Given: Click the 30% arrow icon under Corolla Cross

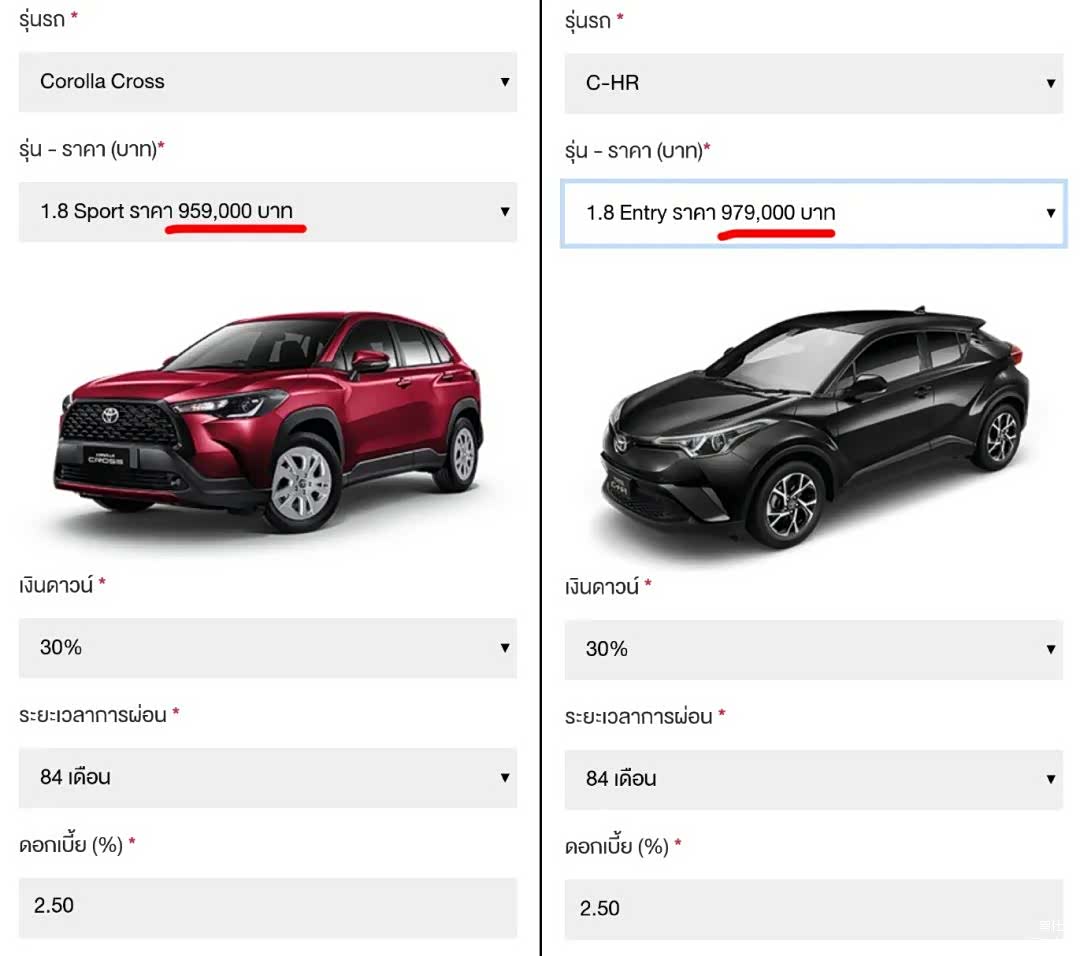Looking at the screenshot, I should pos(505,648).
